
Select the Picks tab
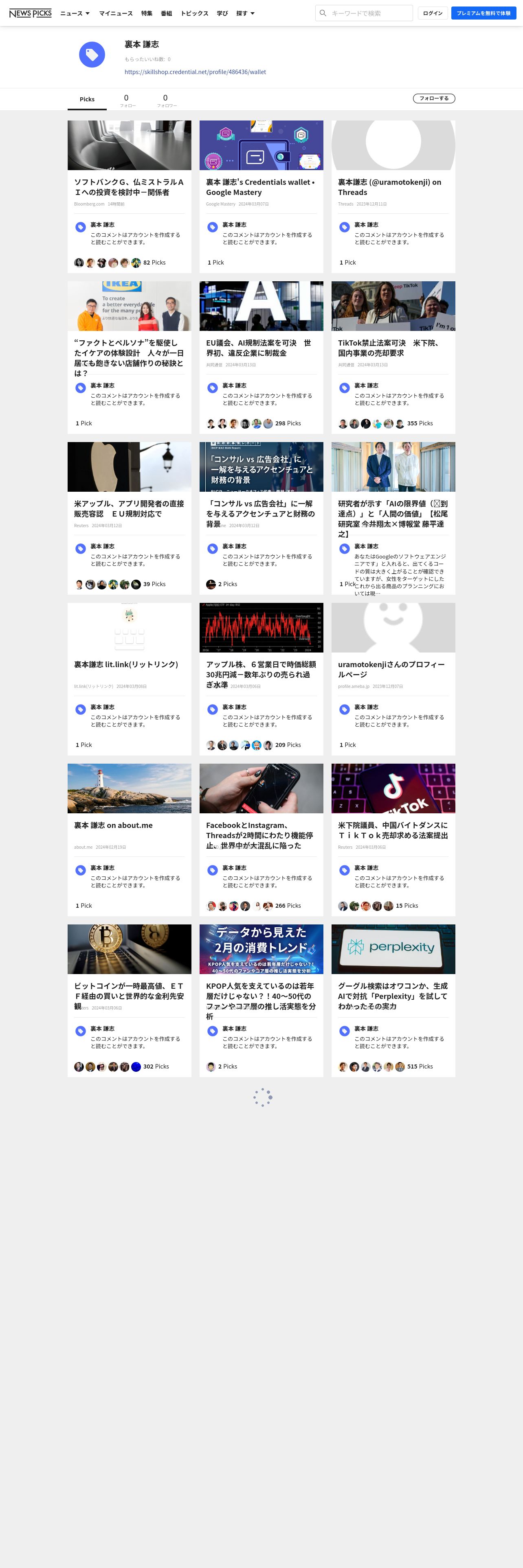click(87, 99)
